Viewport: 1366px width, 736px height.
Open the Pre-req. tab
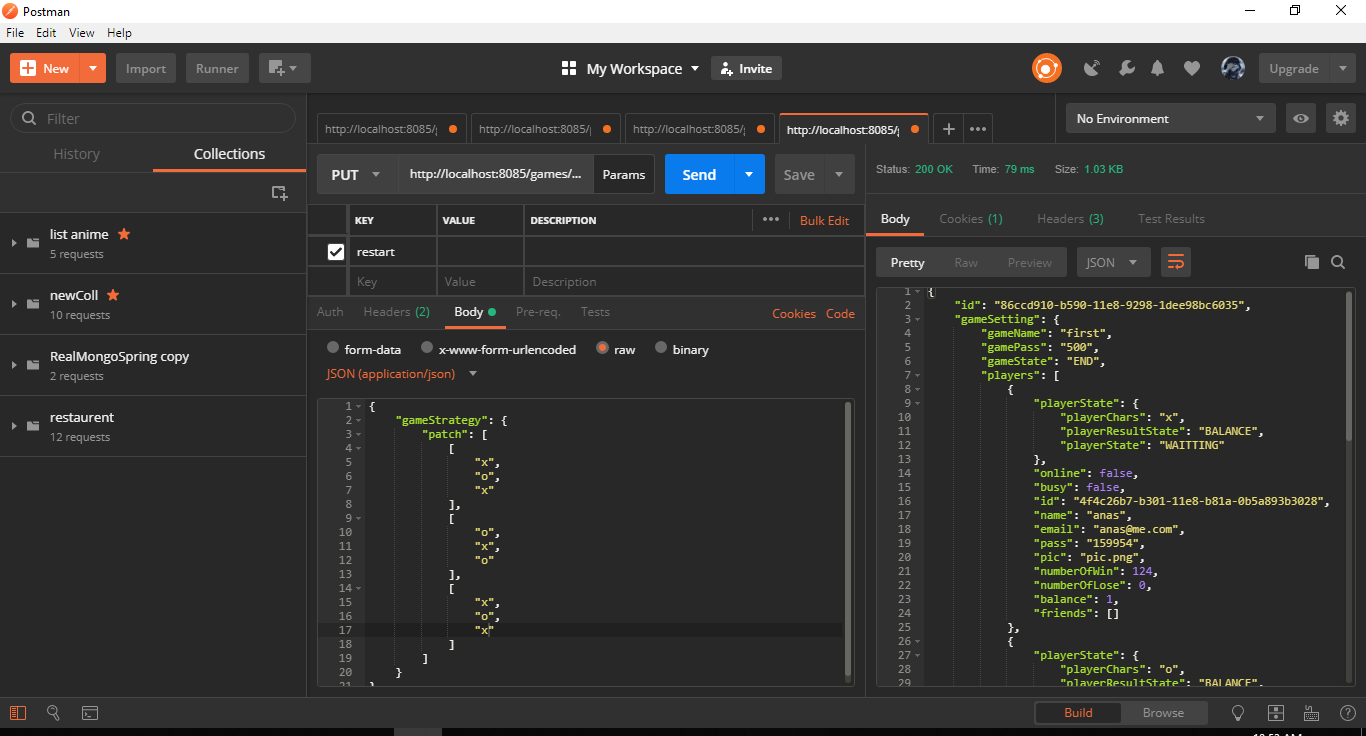[538, 312]
